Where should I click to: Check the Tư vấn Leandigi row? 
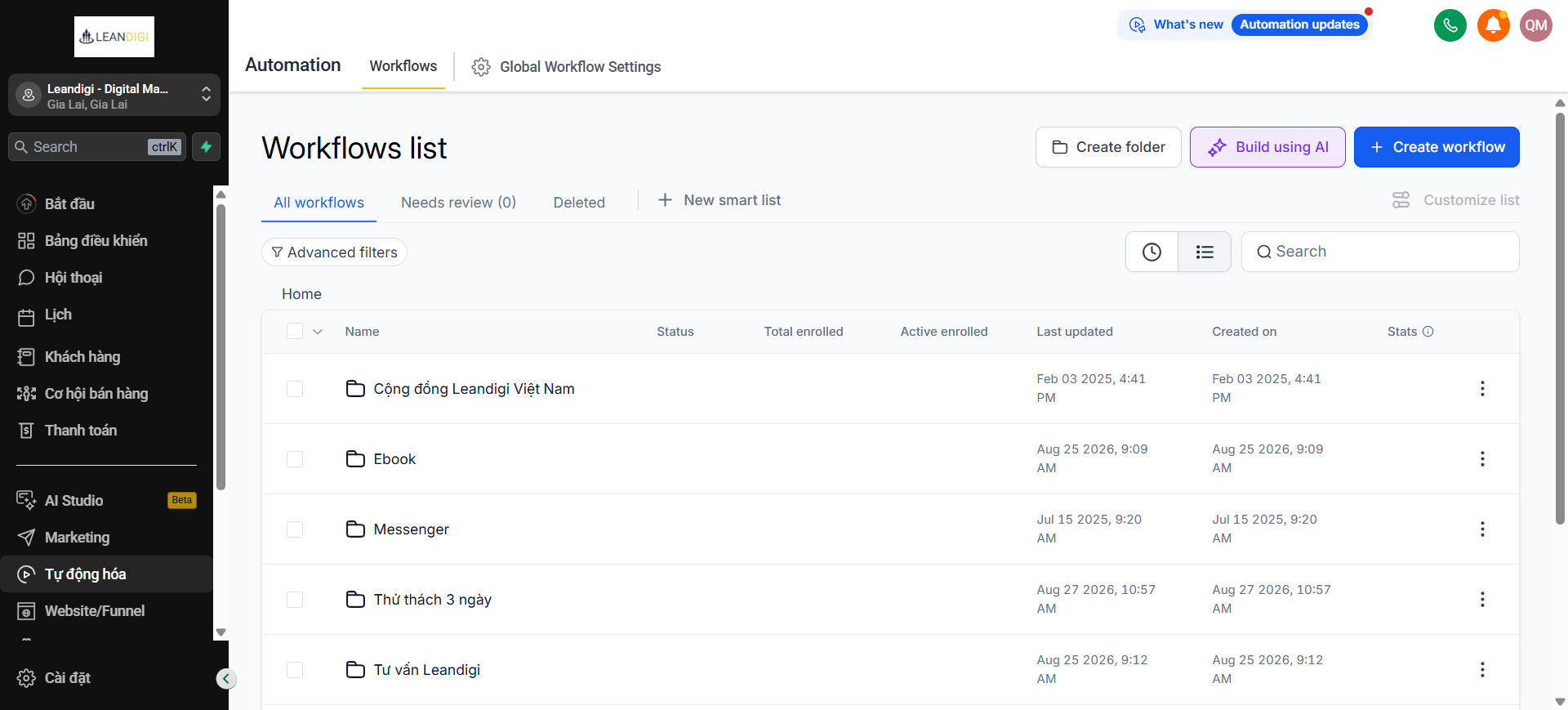click(295, 670)
